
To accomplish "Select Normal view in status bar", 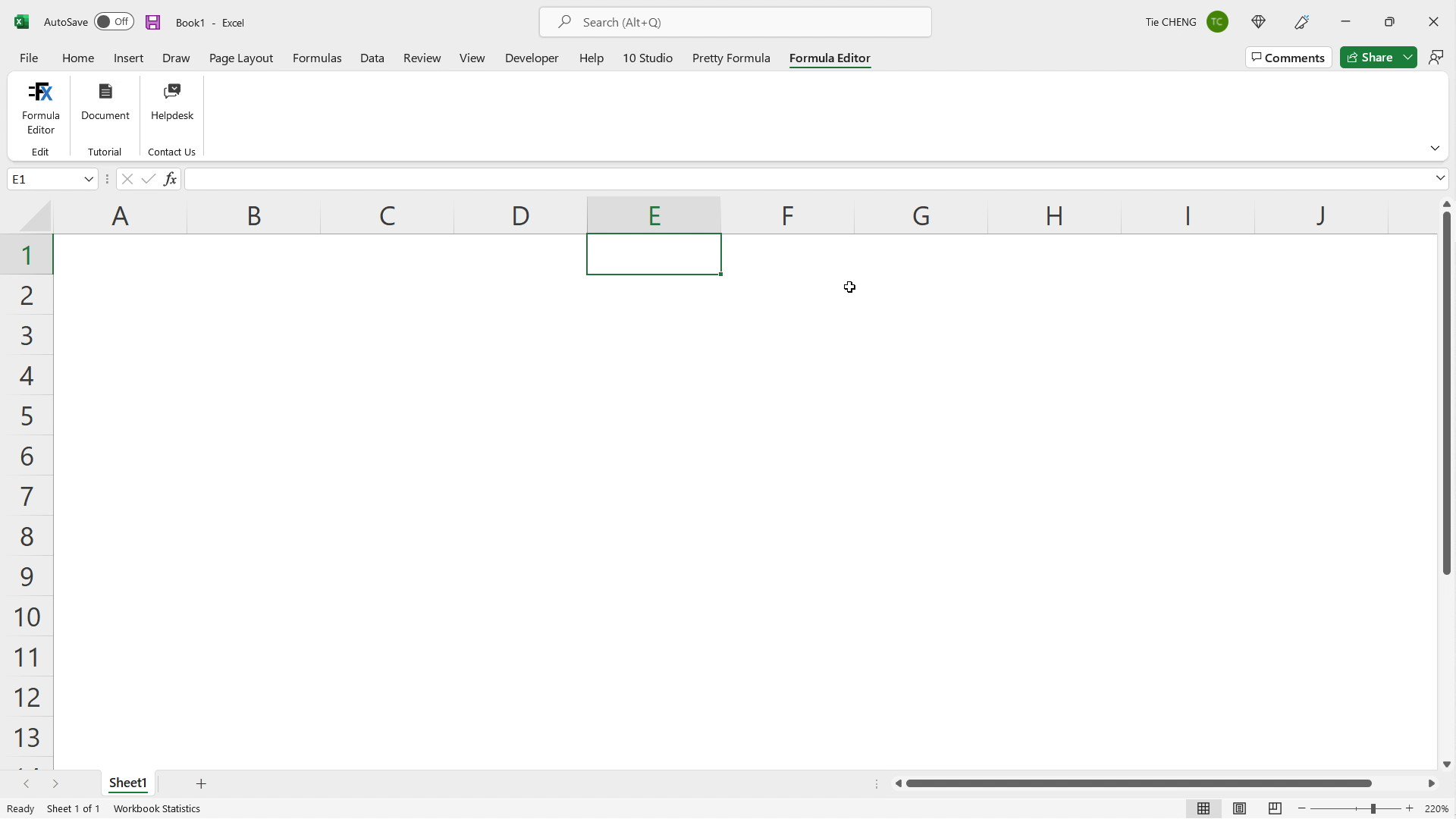I will tap(1203, 808).
